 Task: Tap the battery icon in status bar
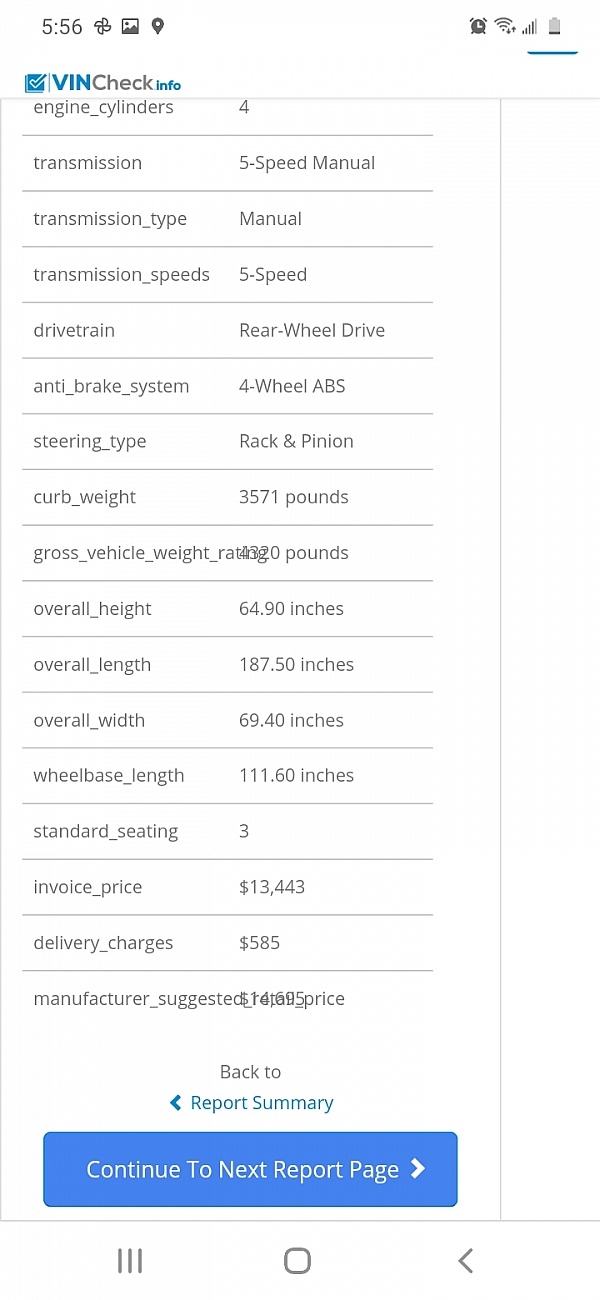coord(554,27)
